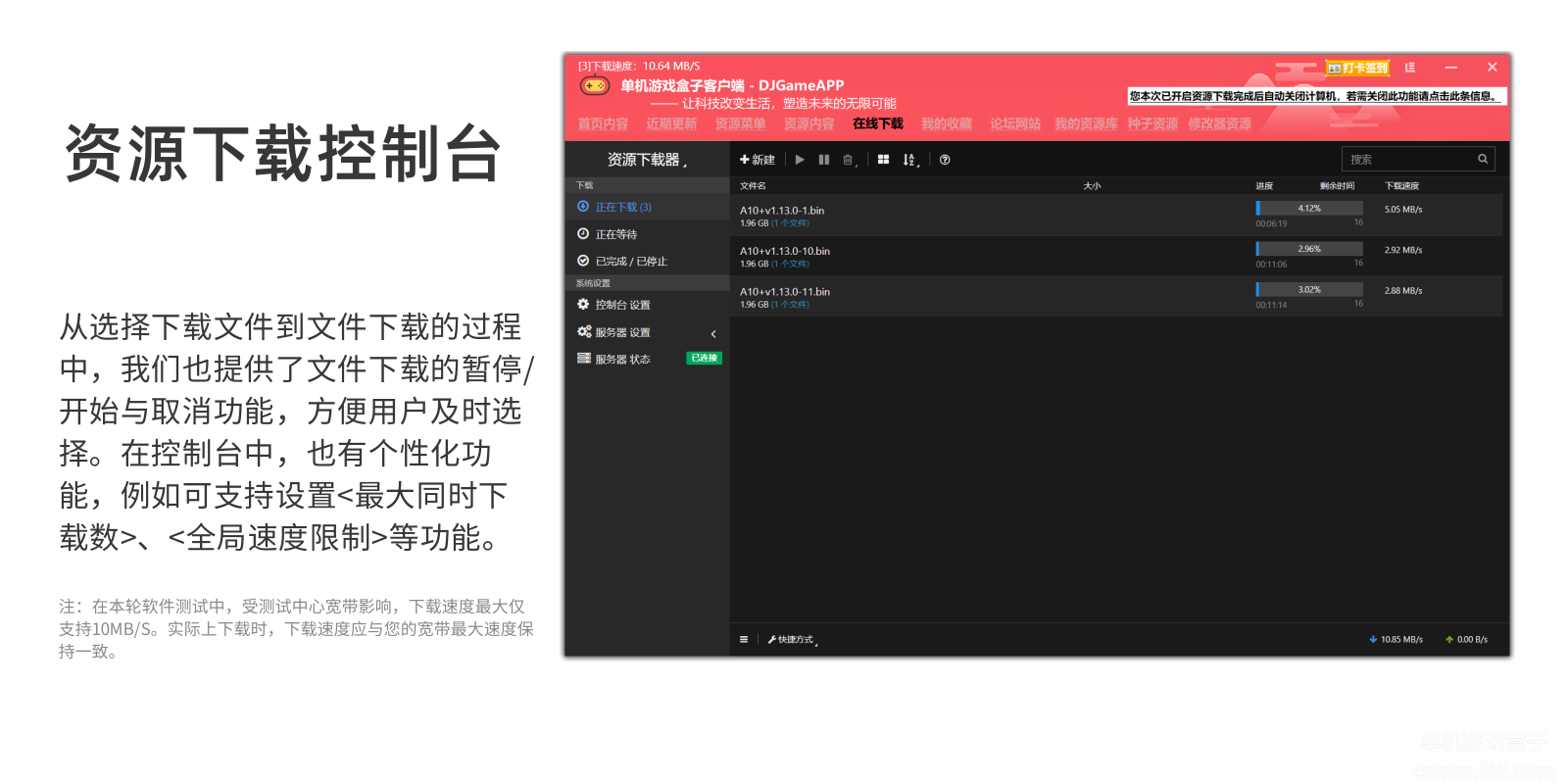Click the 资源下载器 sidebar title

tap(647, 160)
